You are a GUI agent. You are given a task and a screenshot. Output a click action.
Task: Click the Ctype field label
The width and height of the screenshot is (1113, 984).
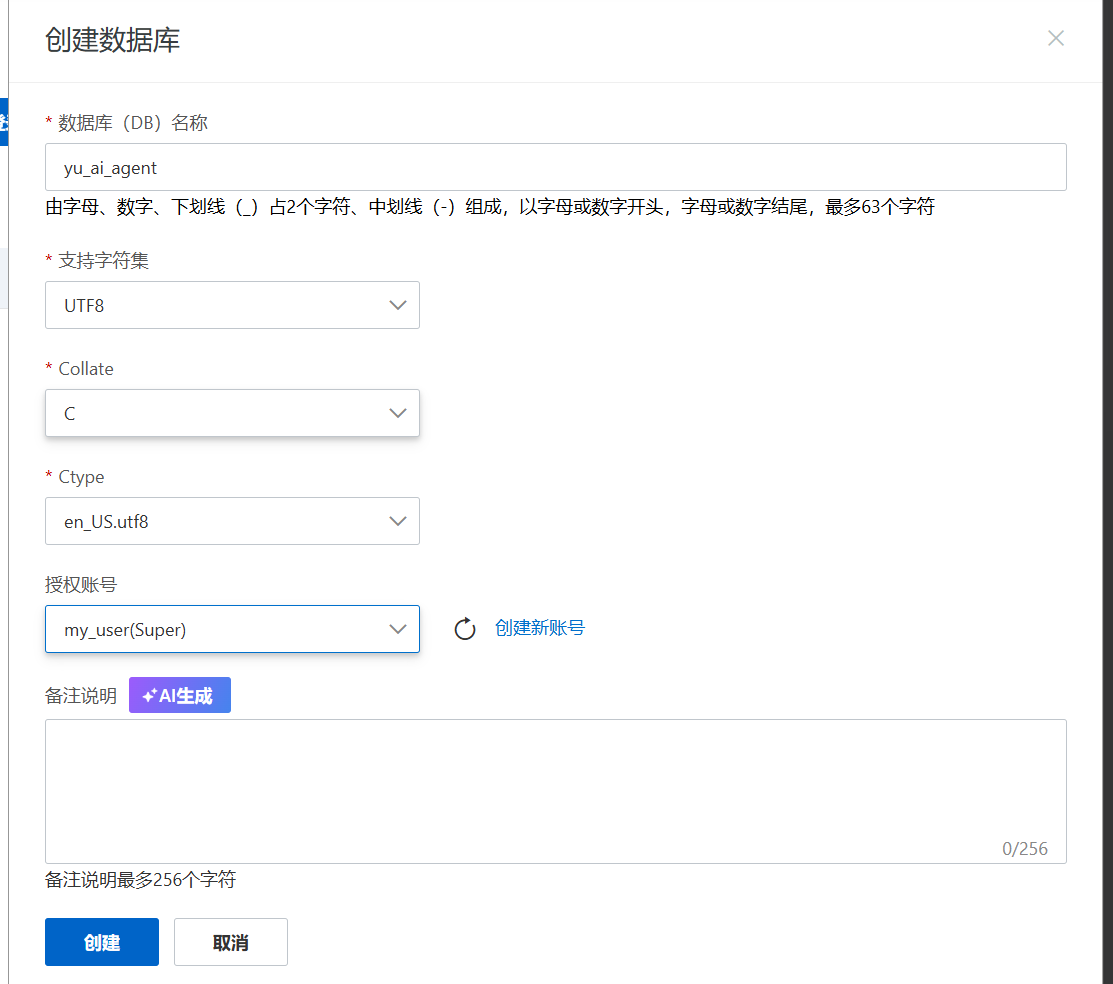81,477
